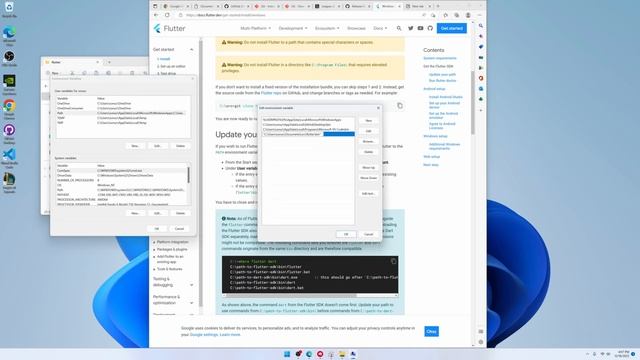The image size is (640, 360).
Task: Select ComSpec row in System variables list
Action: [121, 171]
